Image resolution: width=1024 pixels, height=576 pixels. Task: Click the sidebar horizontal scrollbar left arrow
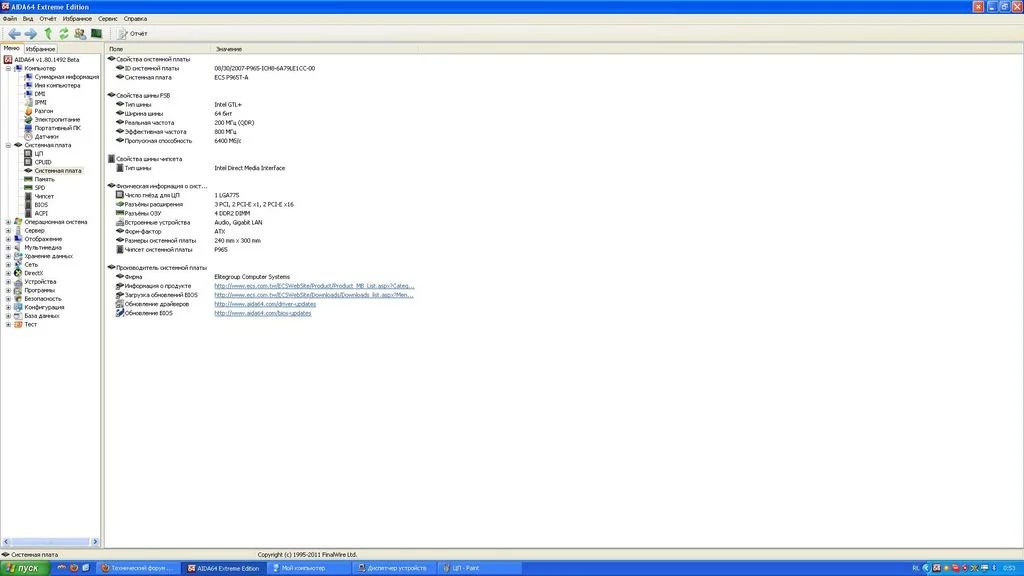[x=6, y=541]
